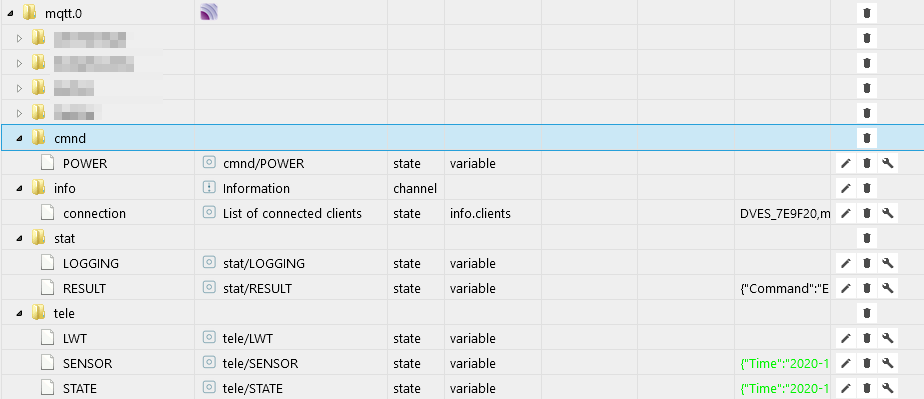Delete the info channel
This screenshot has width=924, height=399.
[866, 189]
